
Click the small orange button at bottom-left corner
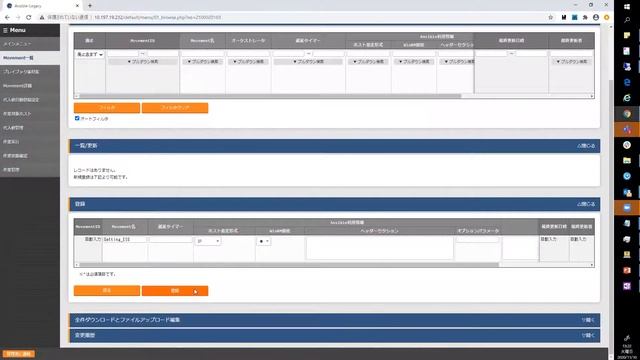point(19,354)
